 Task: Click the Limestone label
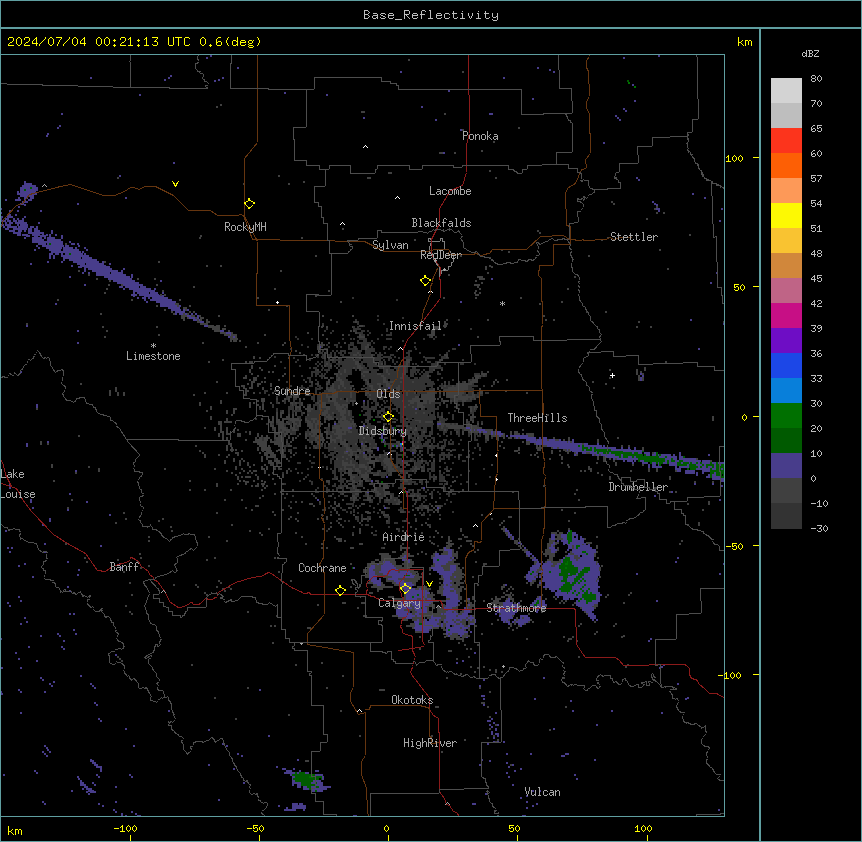coord(153,356)
